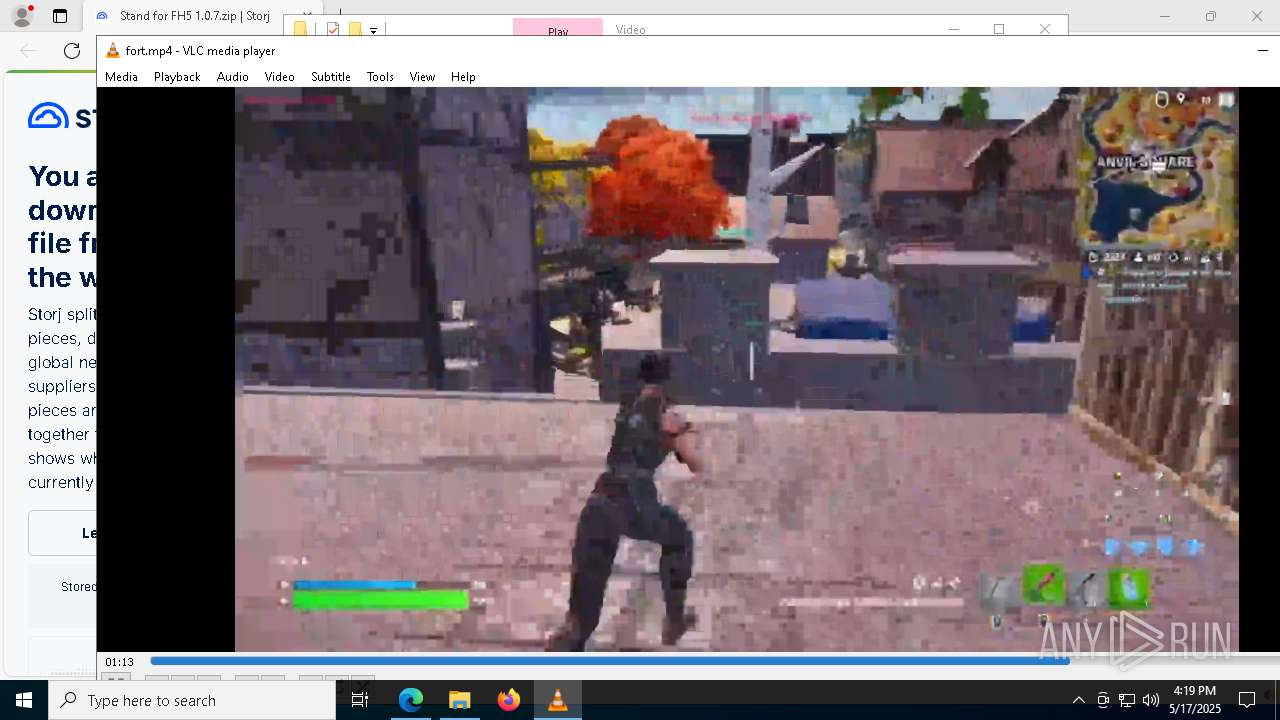Open Microsoft Edge from the taskbar
1280x720 pixels.
[x=411, y=700]
